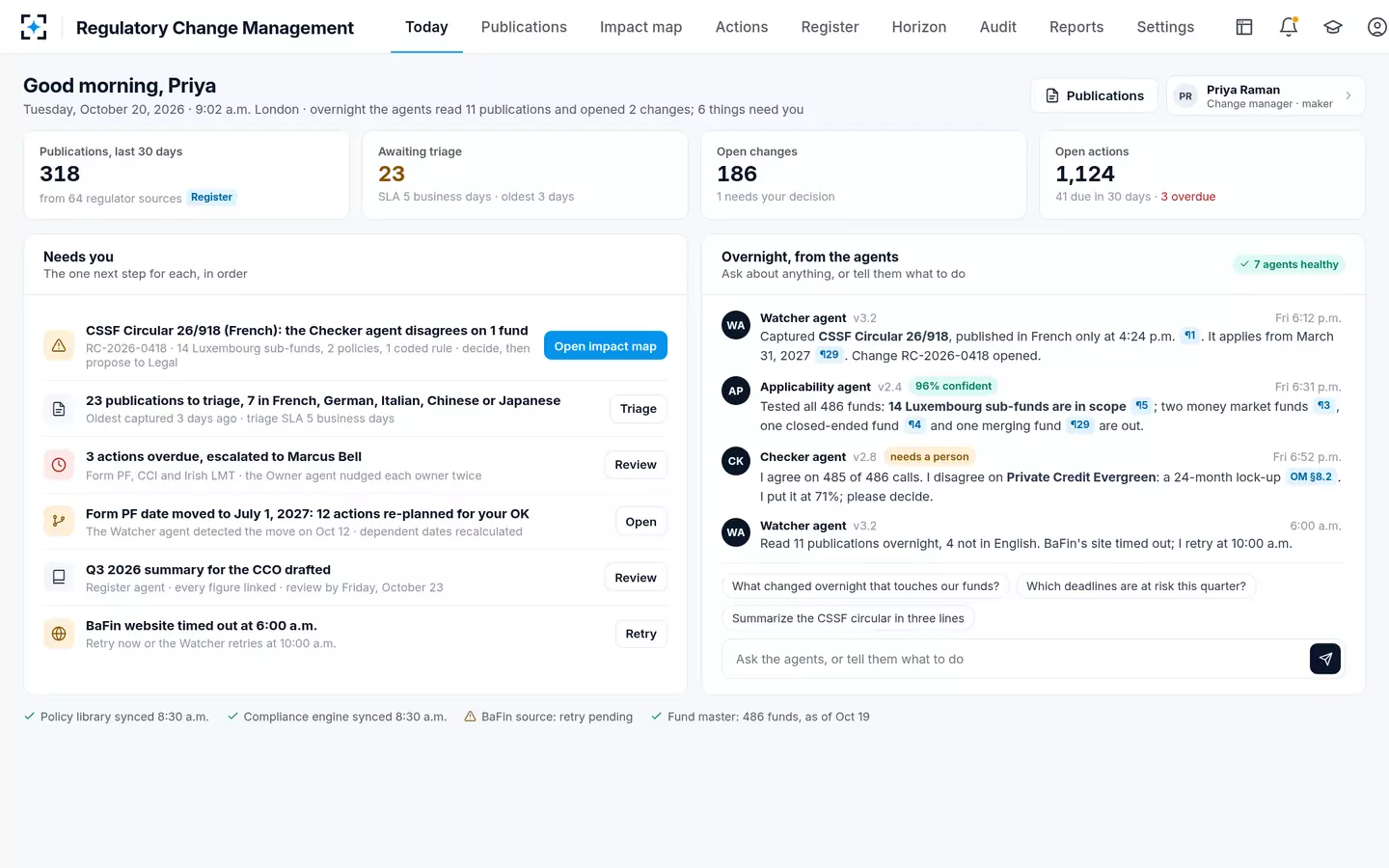The height and width of the screenshot is (868, 1389).
Task: Expand the Priya Raman profile chevron
Action: 1348,95
